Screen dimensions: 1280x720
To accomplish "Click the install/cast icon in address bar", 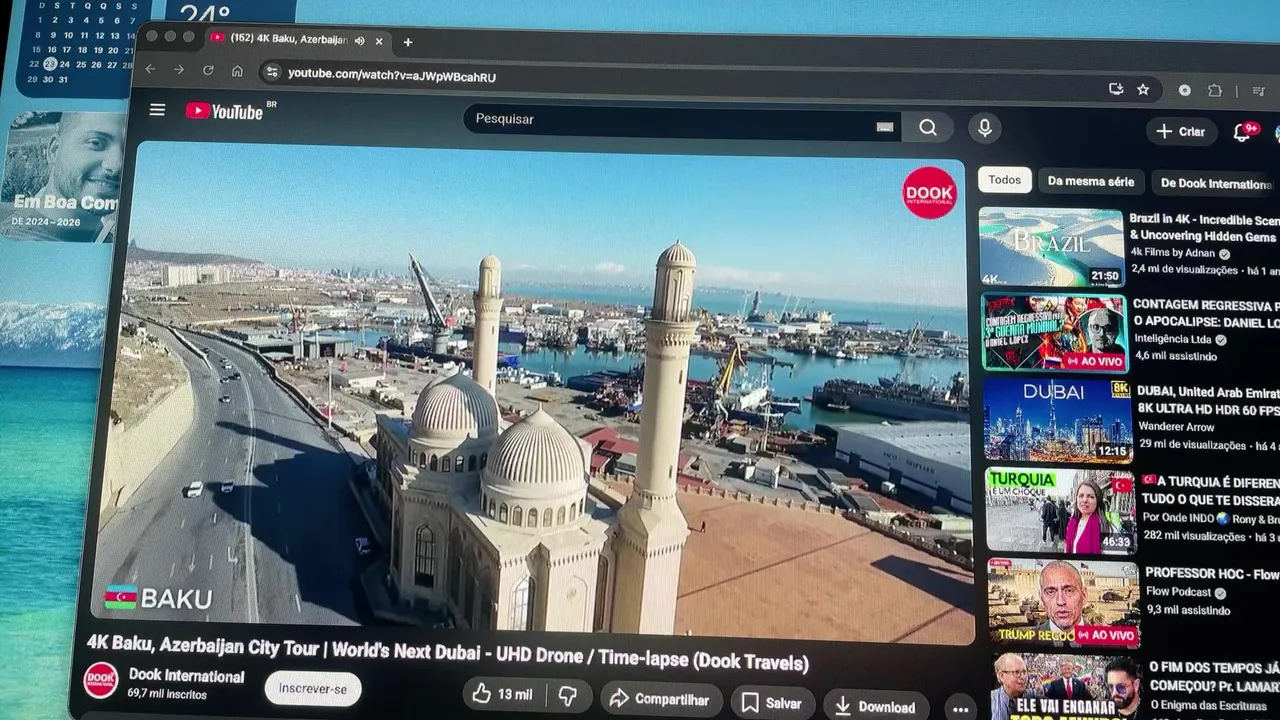I will point(1116,89).
